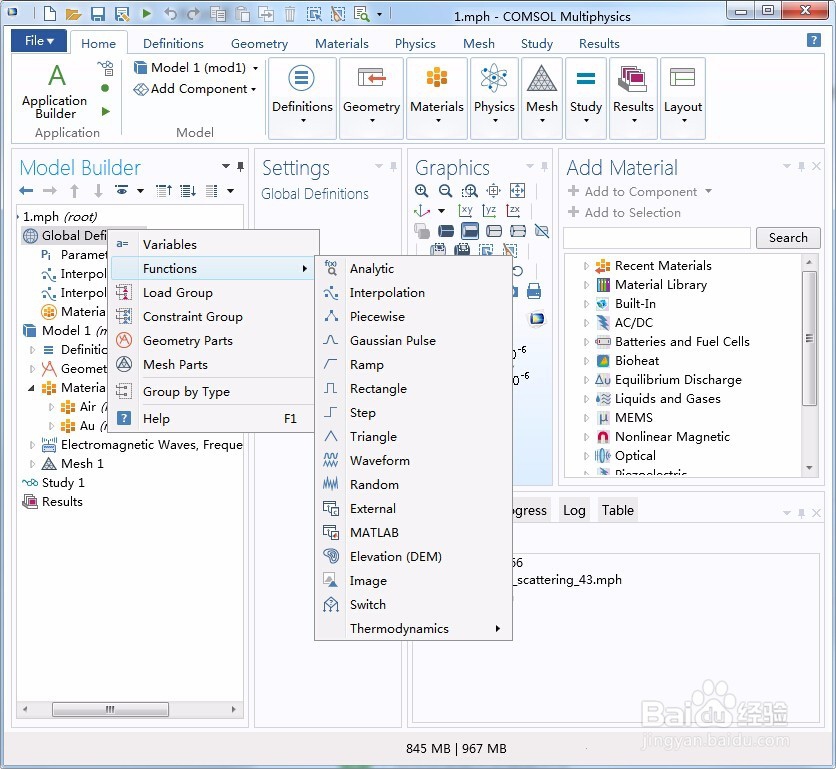
Task: Expand the Recent Materials node
Action: coord(586,266)
